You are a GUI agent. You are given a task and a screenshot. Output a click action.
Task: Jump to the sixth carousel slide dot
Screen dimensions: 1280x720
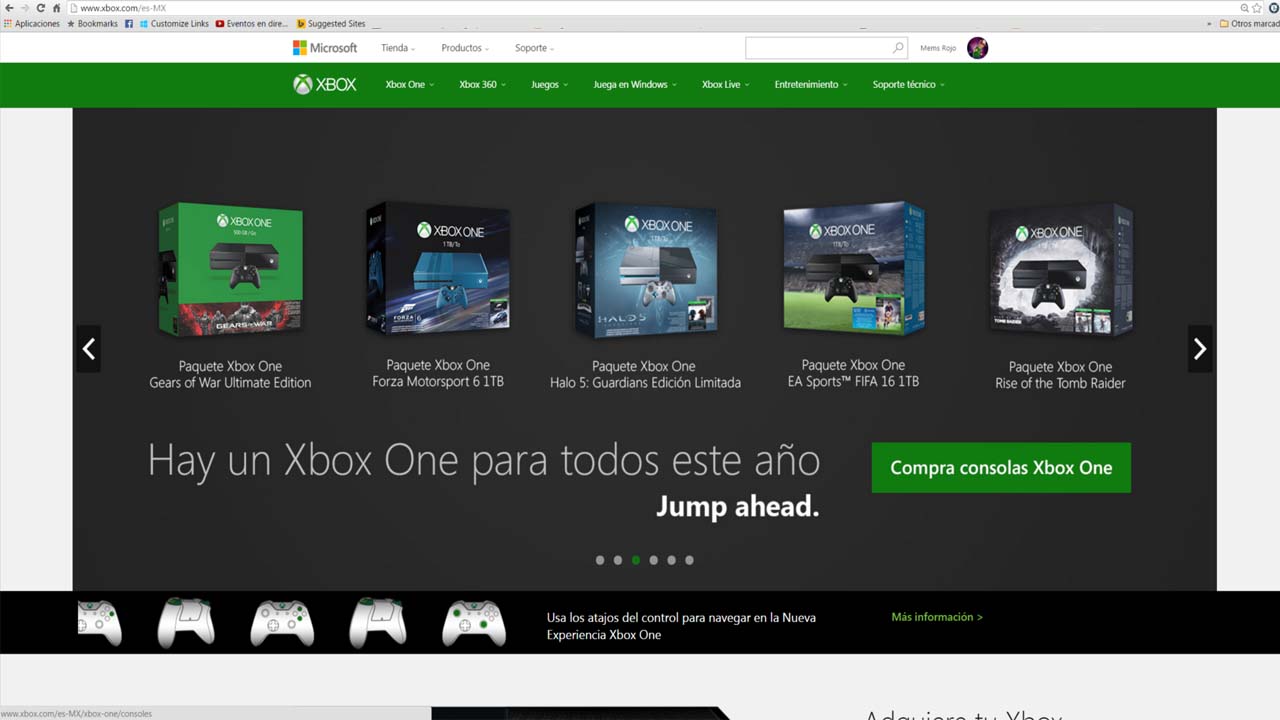pyautogui.click(x=689, y=560)
